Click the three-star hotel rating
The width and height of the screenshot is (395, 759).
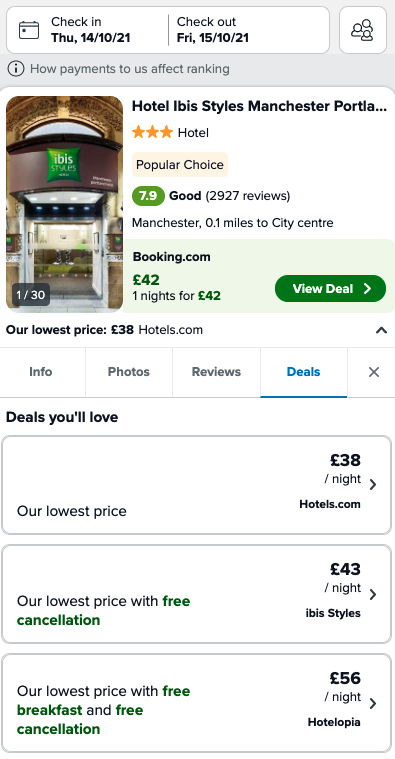coord(152,132)
